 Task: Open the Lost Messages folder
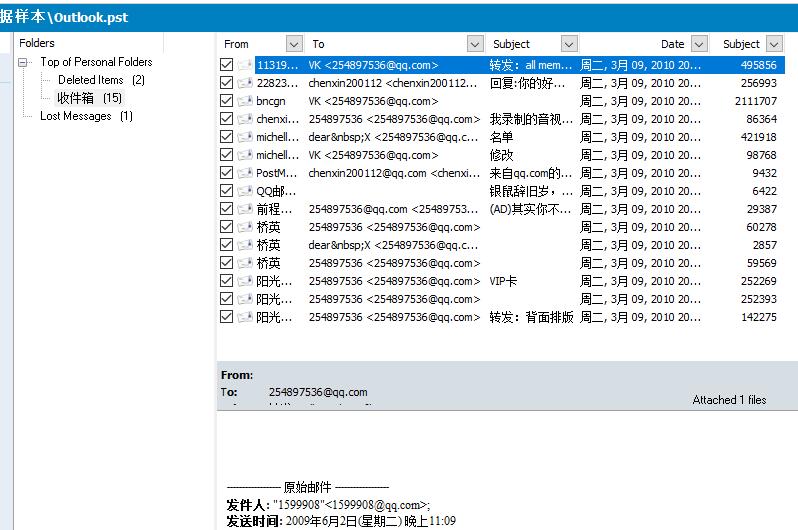tap(86, 116)
